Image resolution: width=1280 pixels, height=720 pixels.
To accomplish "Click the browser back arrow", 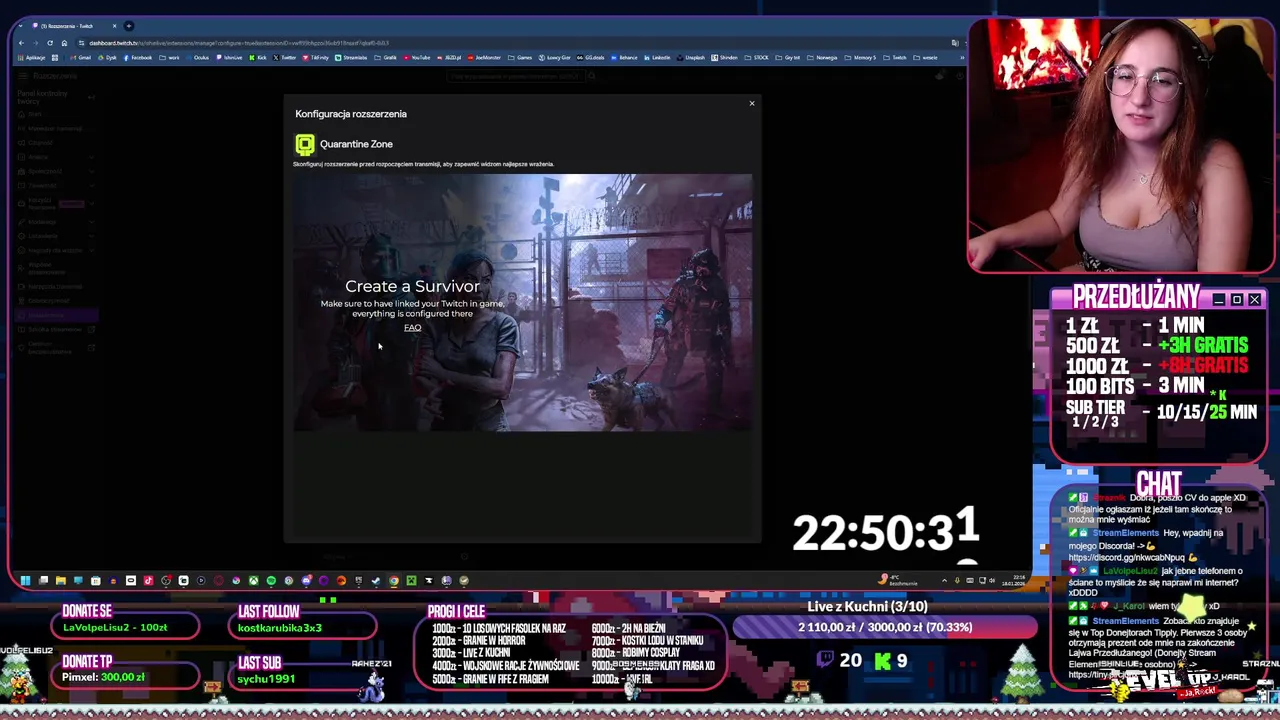I will (x=22, y=43).
